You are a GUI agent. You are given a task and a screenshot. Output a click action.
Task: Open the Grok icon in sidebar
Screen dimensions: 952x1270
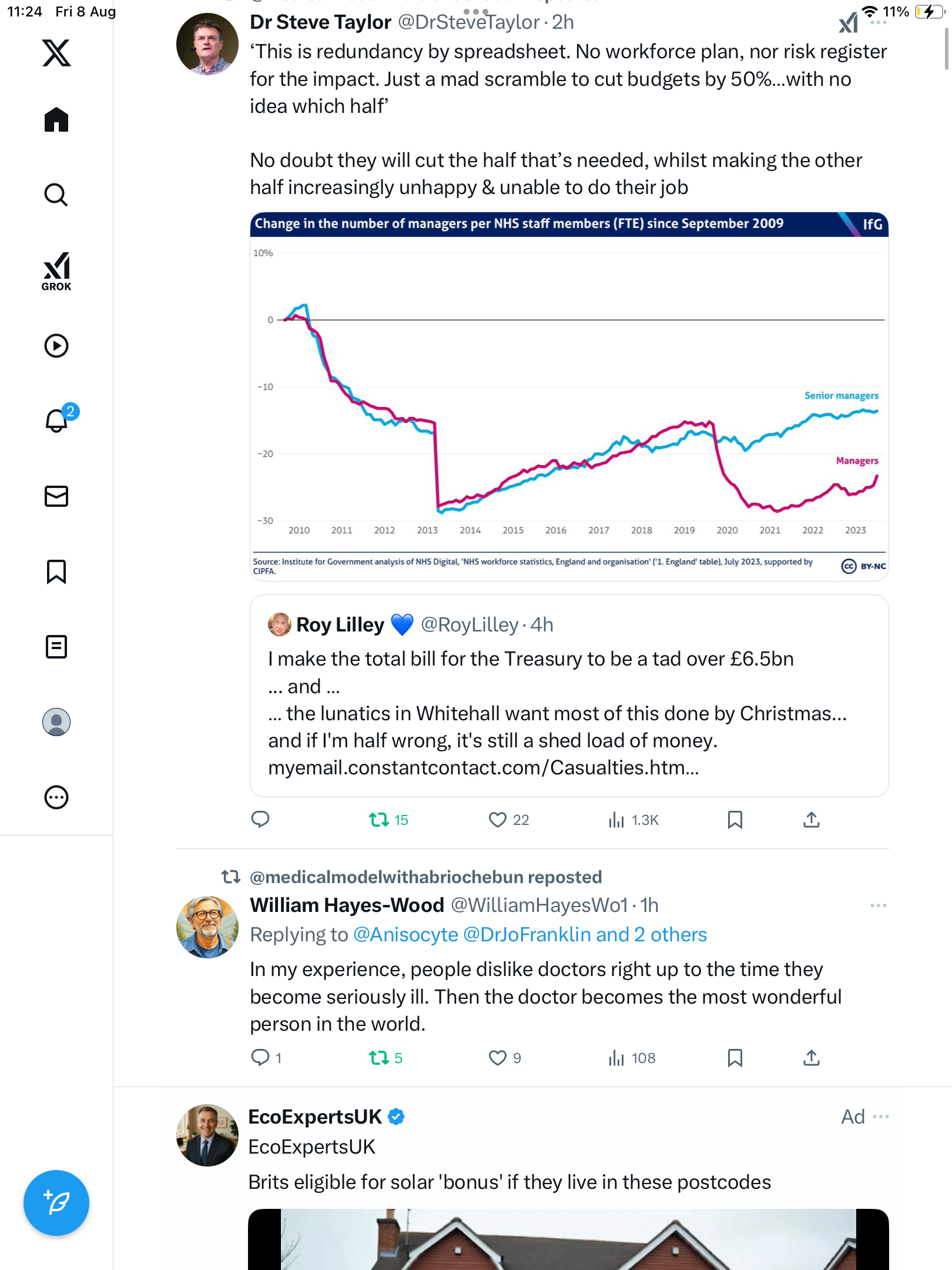(56, 271)
